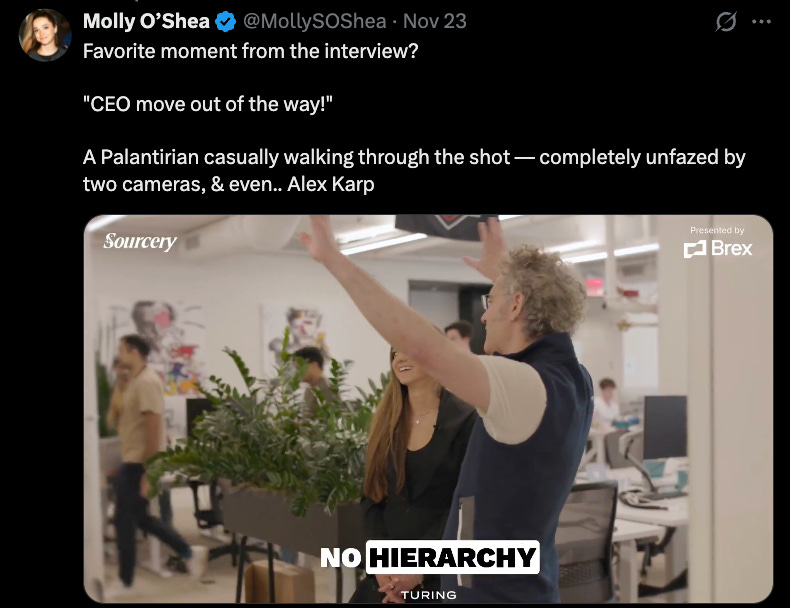The height and width of the screenshot is (608, 790).
Task: Click the TURING text at video bottom
Action: point(429,595)
